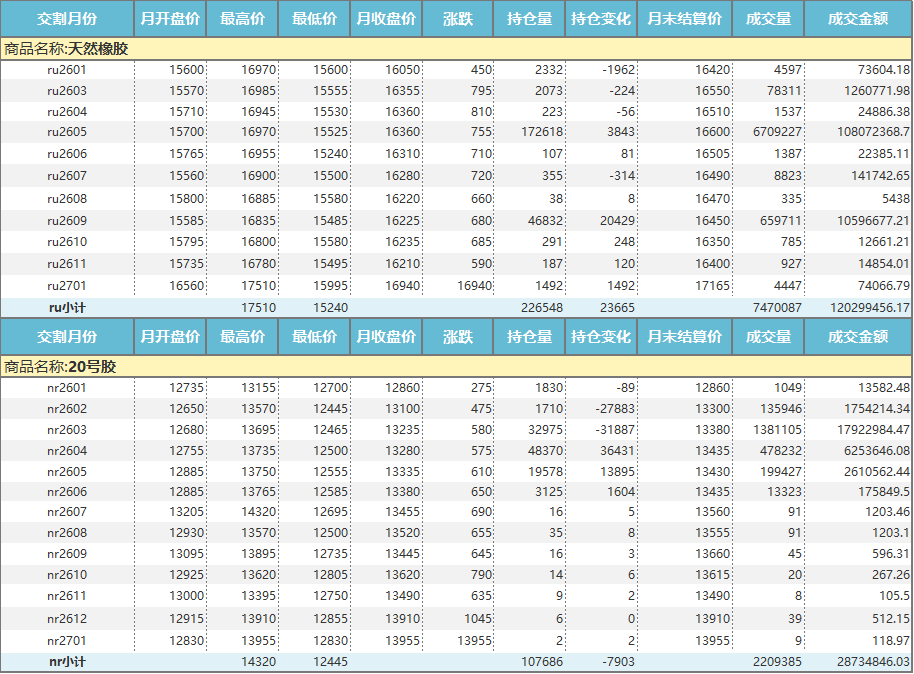914x674 pixels.
Task: Click the 交割月份 header in the top table
Action: [x=67, y=19]
